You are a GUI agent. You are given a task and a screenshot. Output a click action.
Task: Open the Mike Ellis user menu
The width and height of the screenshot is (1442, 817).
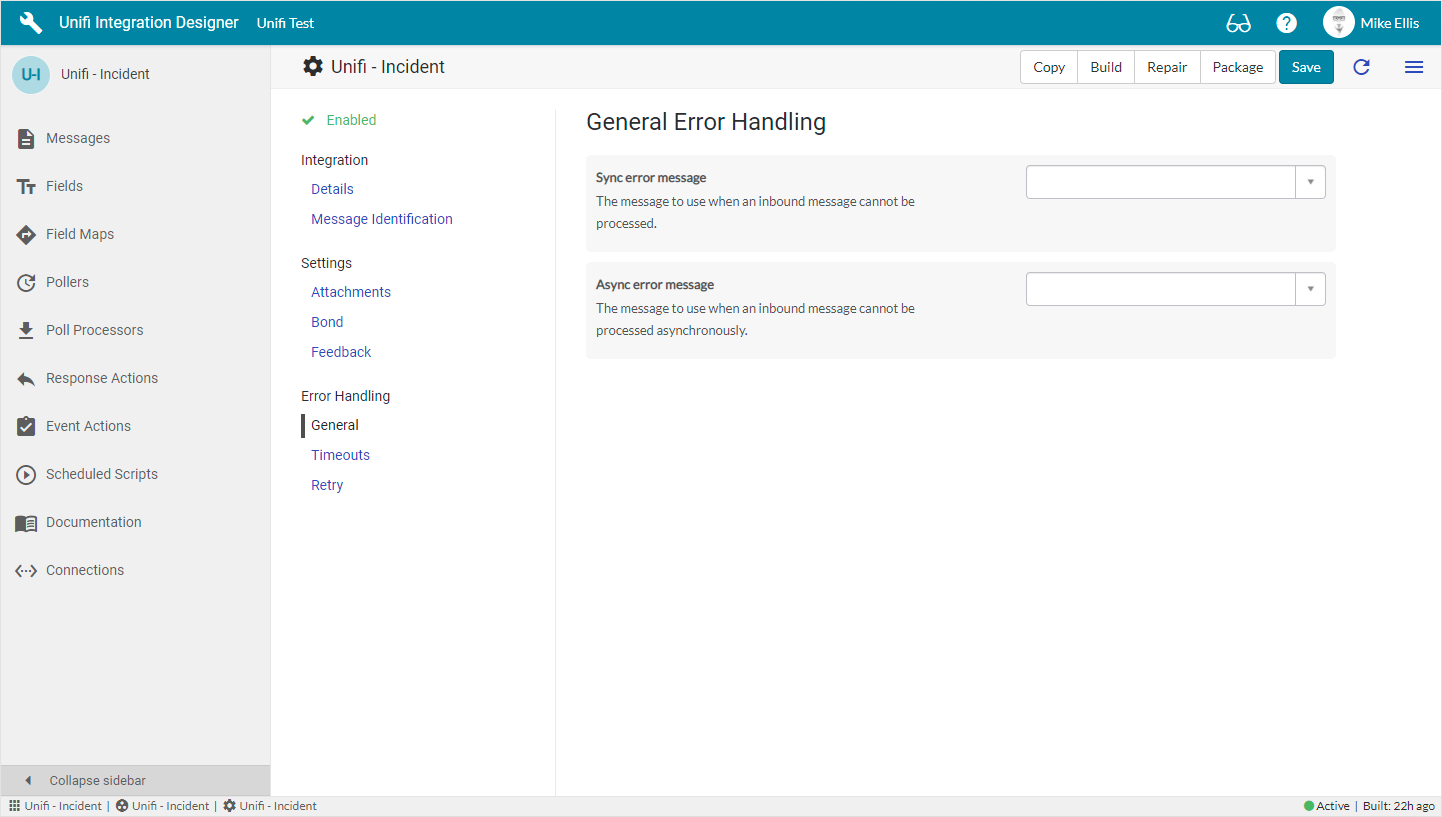pyautogui.click(x=1371, y=23)
